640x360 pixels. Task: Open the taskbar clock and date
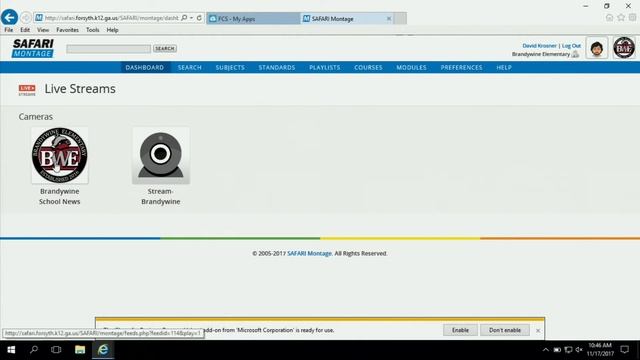tap(600, 350)
